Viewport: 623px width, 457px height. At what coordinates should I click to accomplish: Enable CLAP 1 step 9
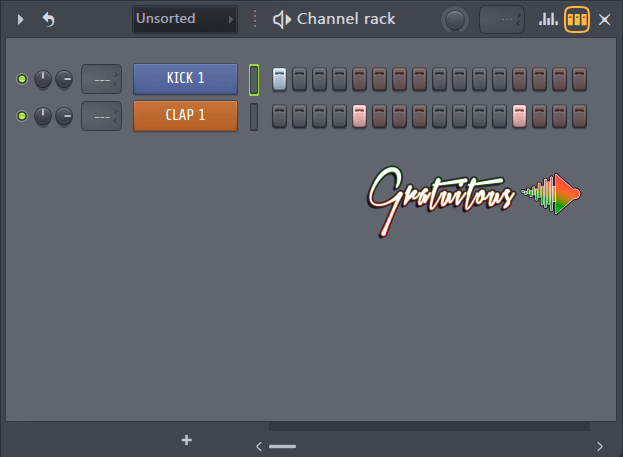coord(439,116)
